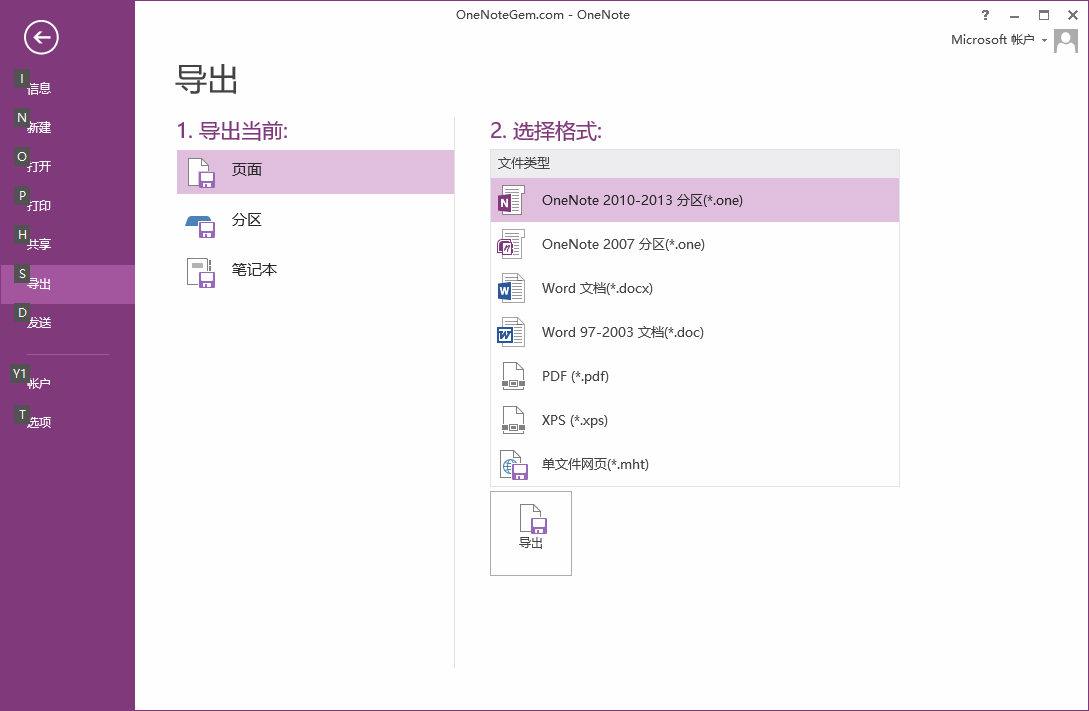Click the account profile avatar picture
Screen dimensions: 1089x711
click(x=1066, y=41)
